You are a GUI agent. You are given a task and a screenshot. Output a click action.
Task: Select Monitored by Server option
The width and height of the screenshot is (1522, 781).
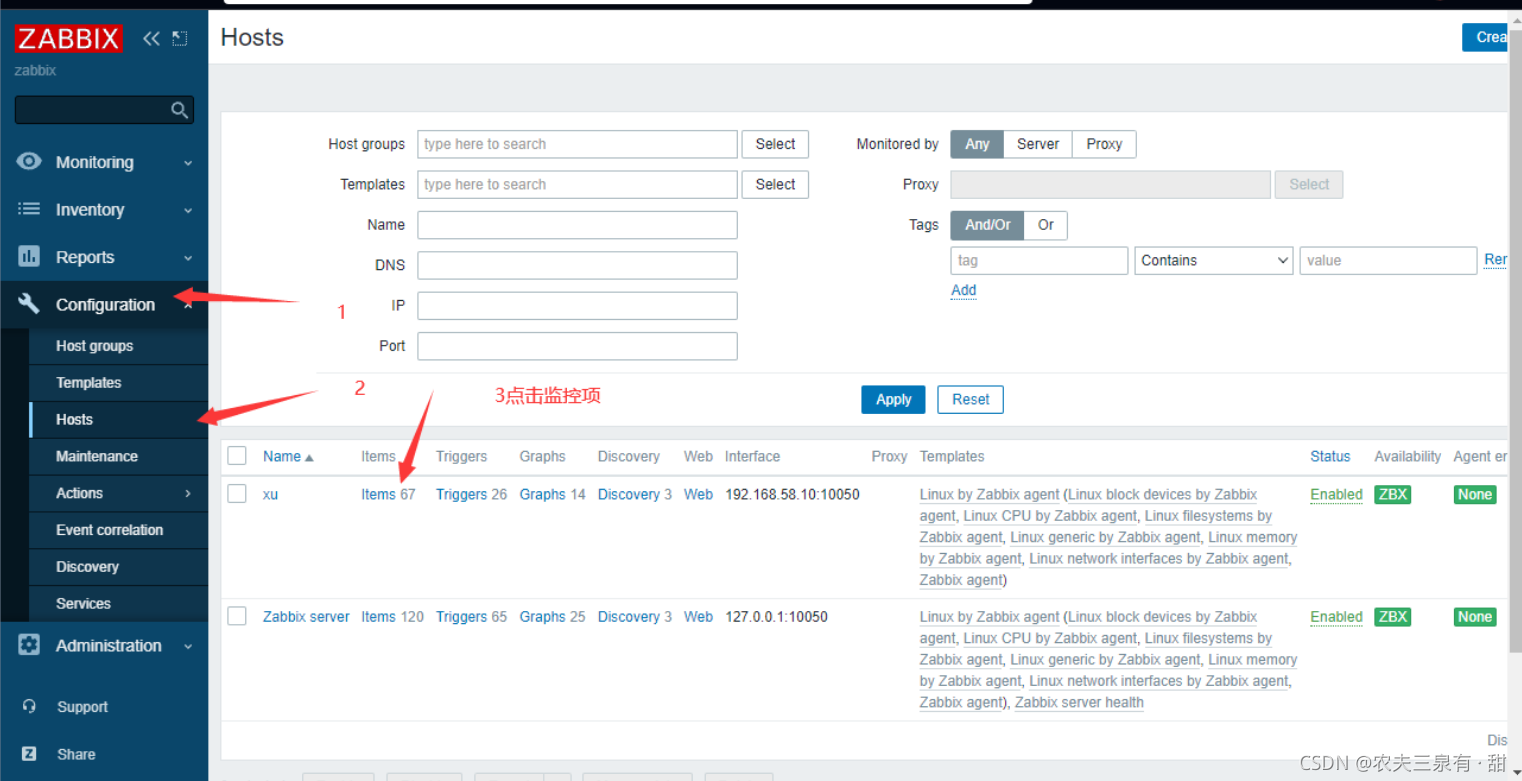[1038, 144]
